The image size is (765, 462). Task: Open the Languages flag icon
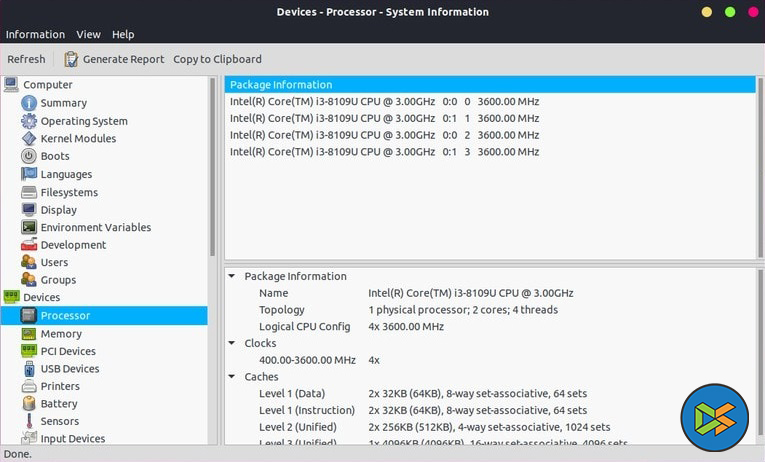[29, 174]
